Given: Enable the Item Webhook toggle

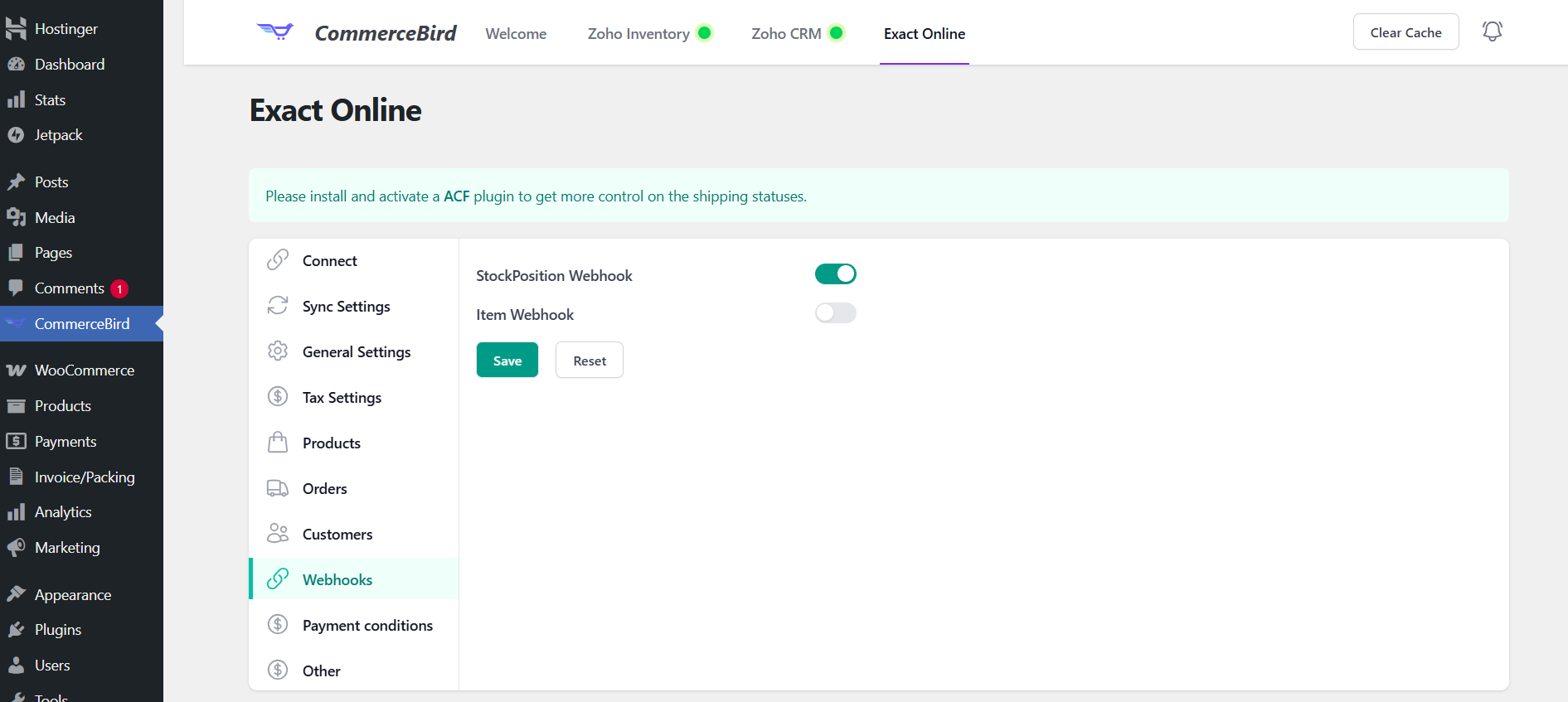Looking at the screenshot, I should pos(835,313).
